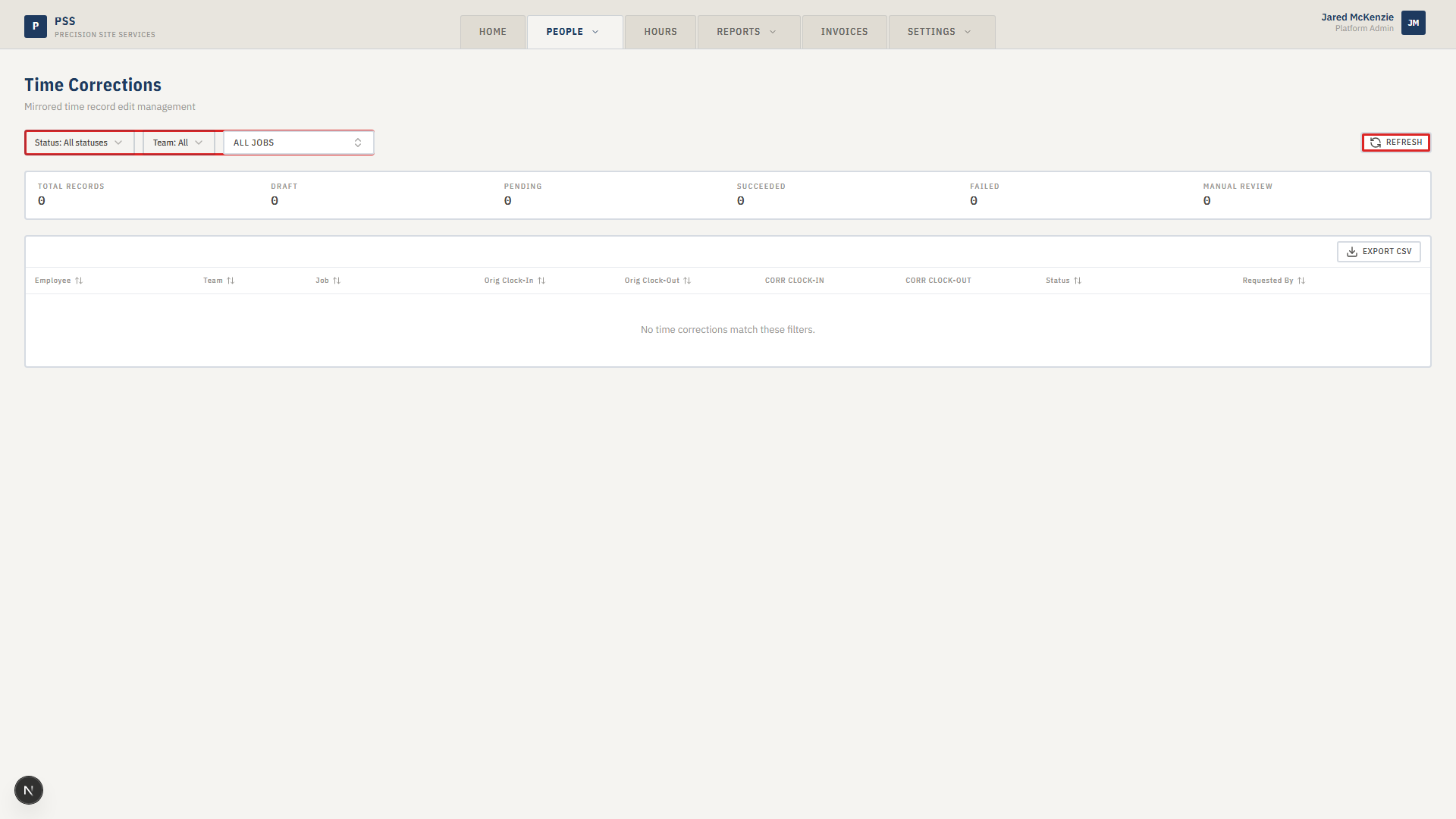Select the People tab
The image size is (1456, 819).
pos(575,32)
